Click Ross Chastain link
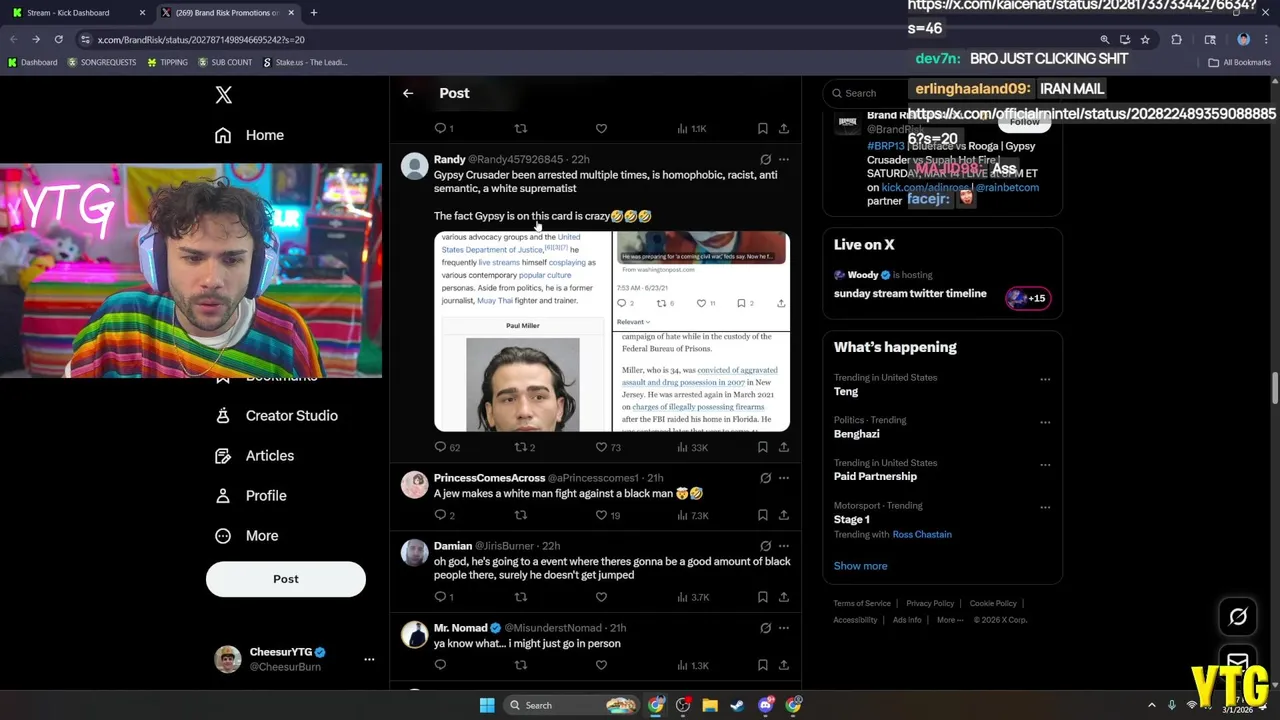Image resolution: width=1280 pixels, height=720 pixels. (922, 534)
